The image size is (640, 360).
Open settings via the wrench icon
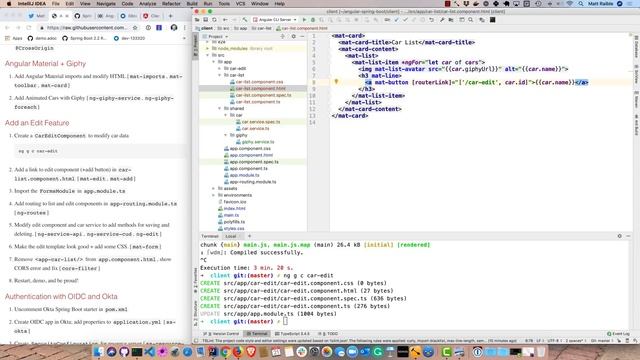[442, 20]
